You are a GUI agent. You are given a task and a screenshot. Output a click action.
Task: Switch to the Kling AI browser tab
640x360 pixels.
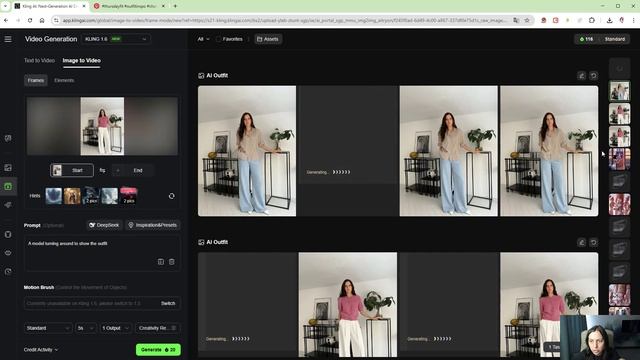tap(50, 6)
